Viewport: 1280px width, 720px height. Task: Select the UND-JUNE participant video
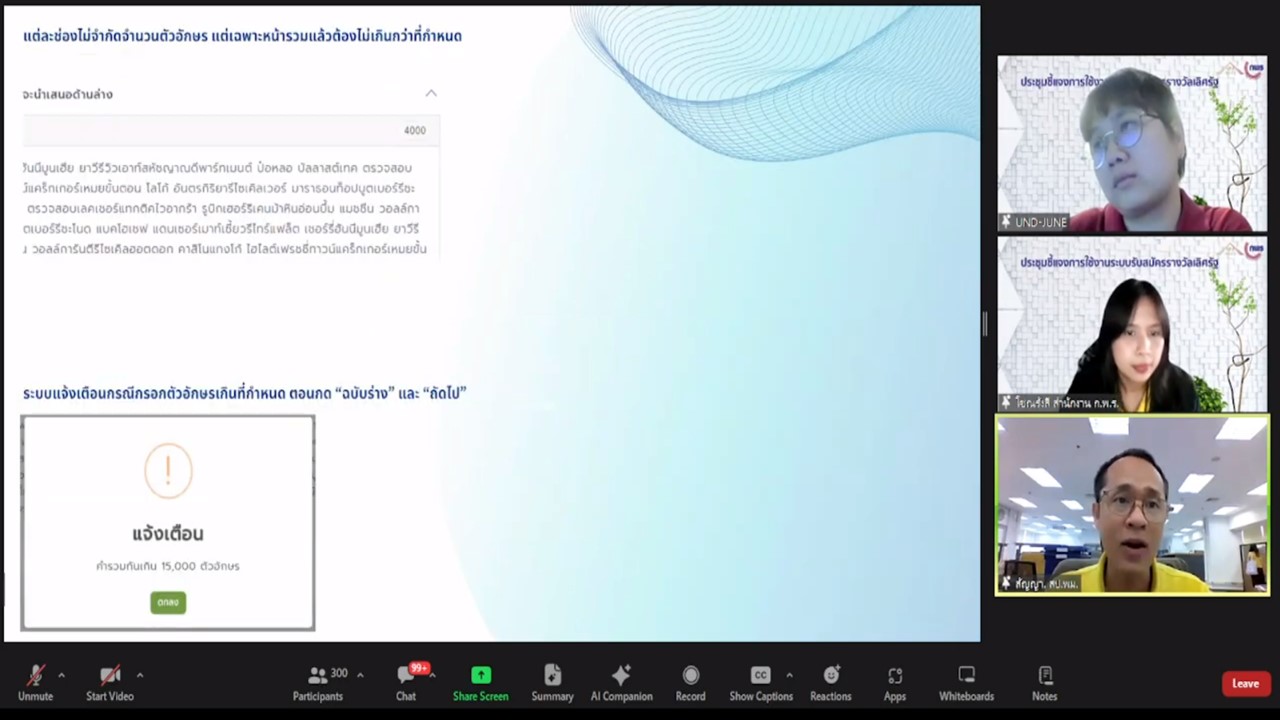click(1132, 144)
